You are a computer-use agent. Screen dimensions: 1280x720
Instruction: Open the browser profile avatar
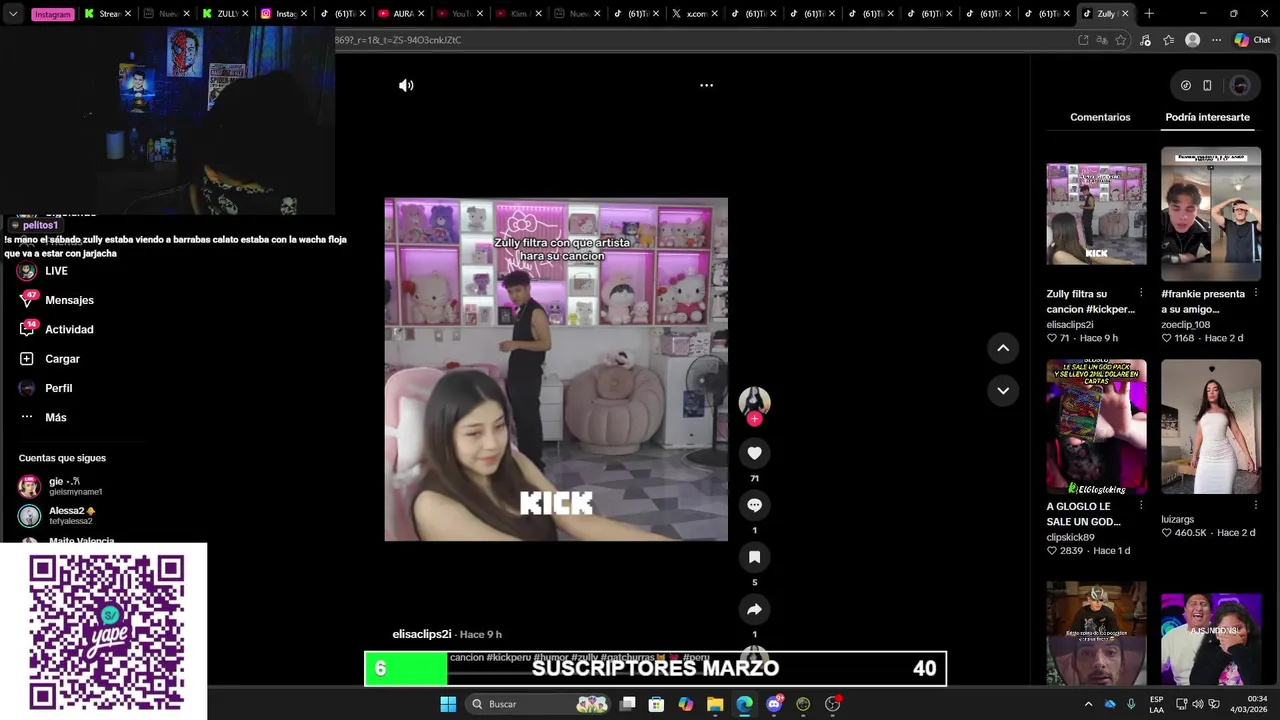point(1192,40)
